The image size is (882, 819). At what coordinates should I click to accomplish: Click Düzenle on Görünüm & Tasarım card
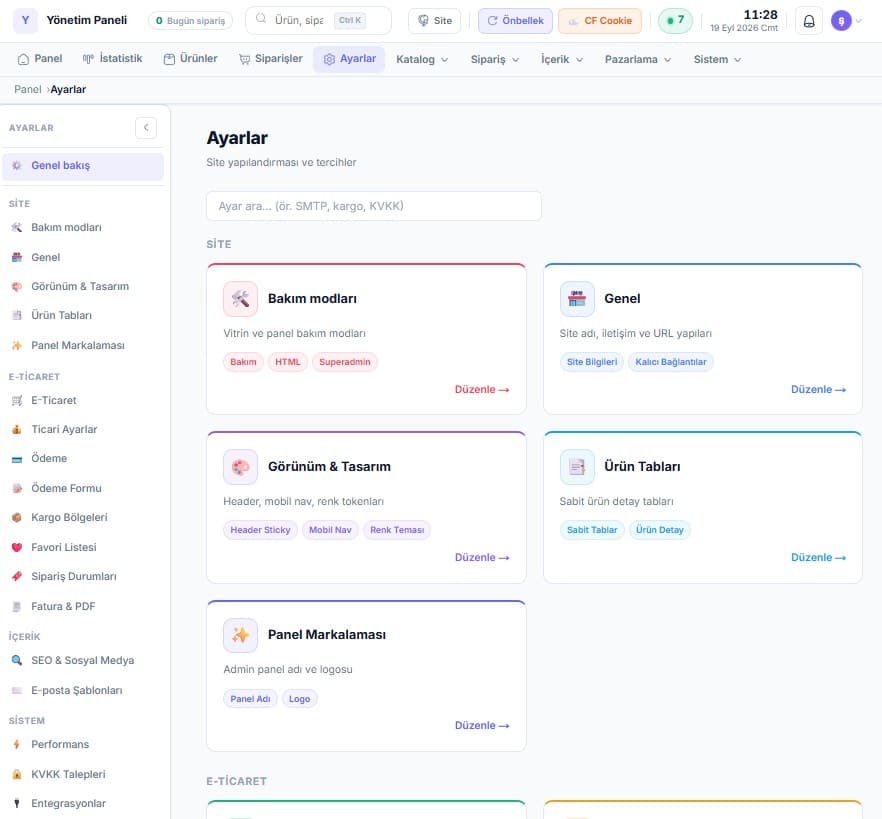(x=482, y=557)
